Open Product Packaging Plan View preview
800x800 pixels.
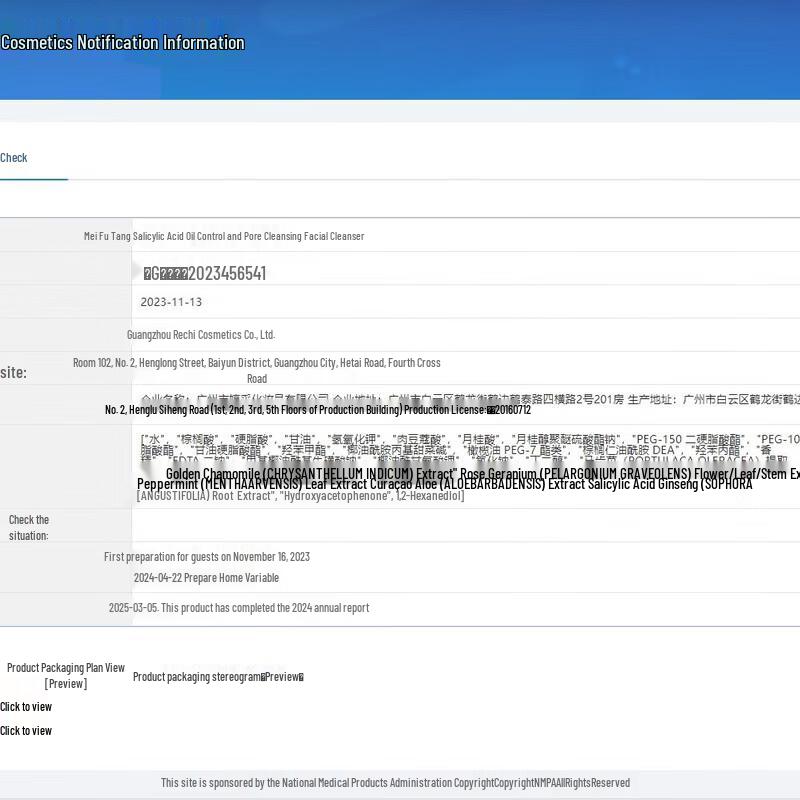pos(66,676)
